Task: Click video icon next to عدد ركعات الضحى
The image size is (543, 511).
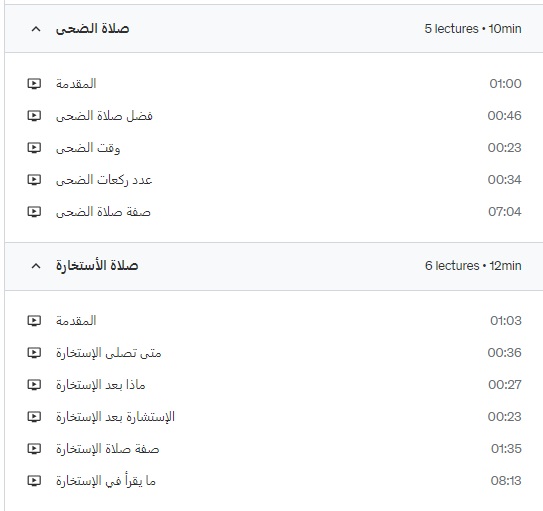Action: 34,180
